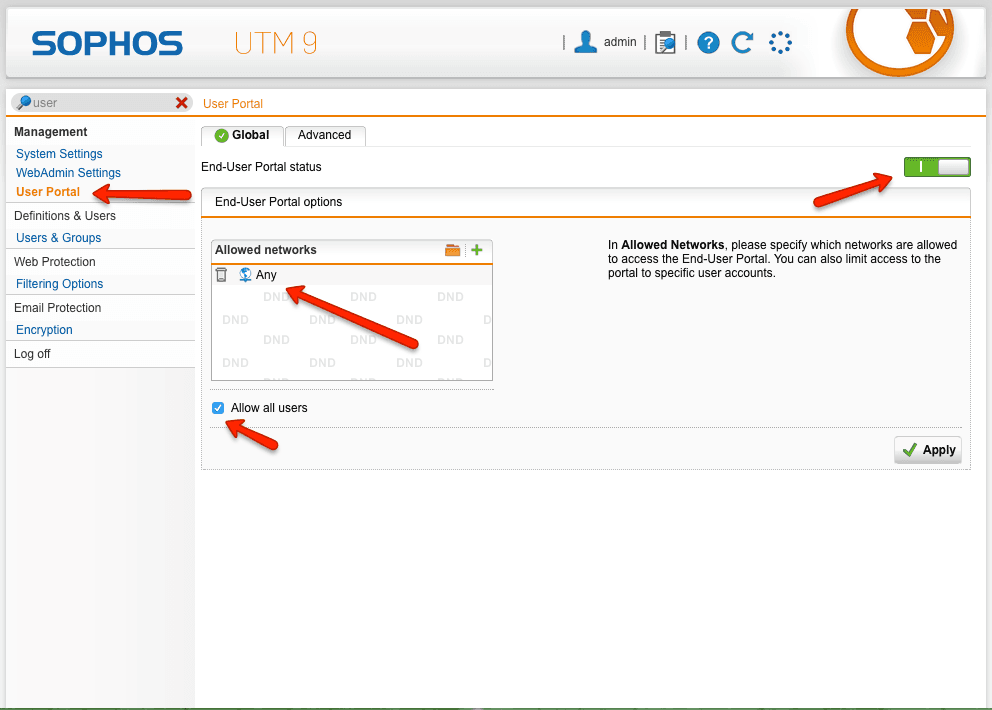Open Users & Groups menu entry
Image resolution: width=992 pixels, height=710 pixels.
58,238
